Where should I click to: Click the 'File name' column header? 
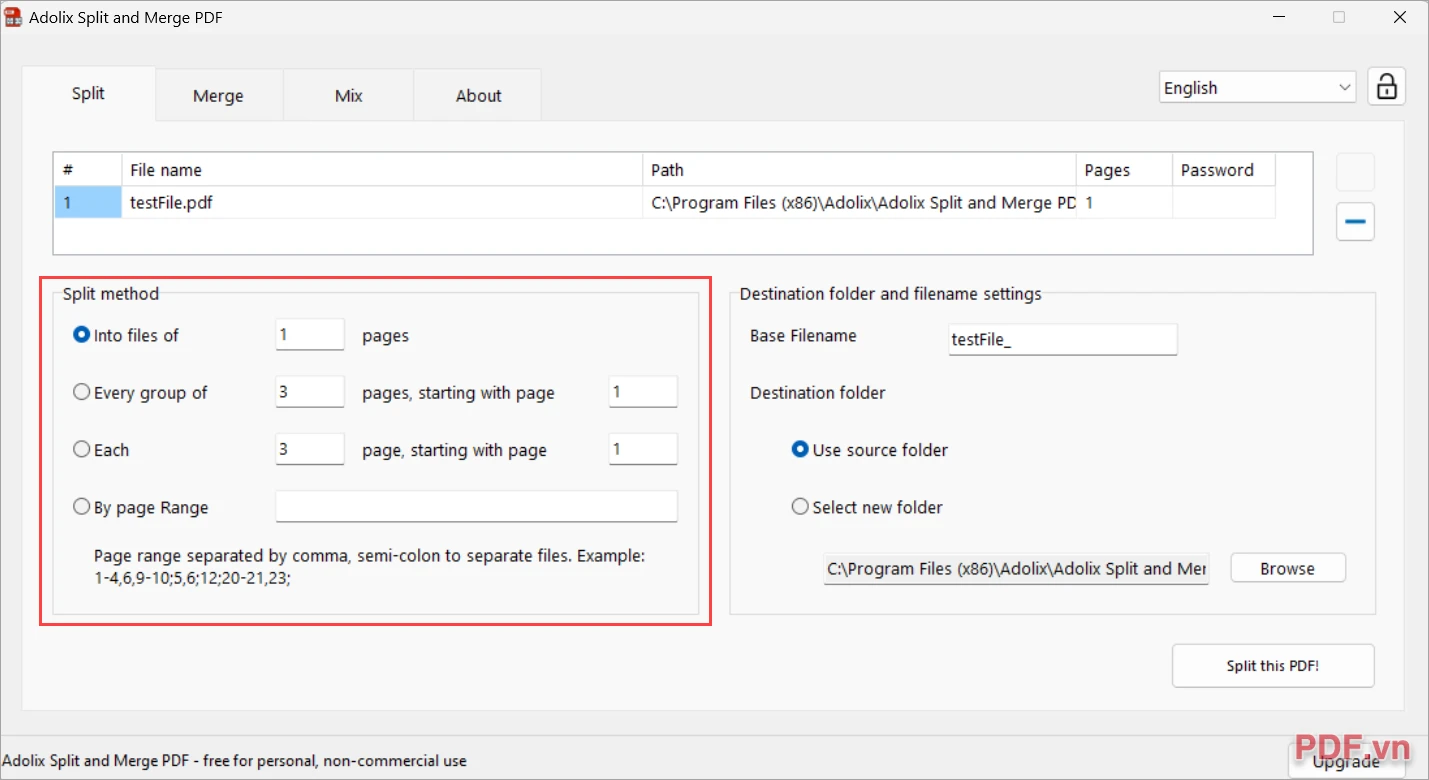pyautogui.click(x=382, y=170)
